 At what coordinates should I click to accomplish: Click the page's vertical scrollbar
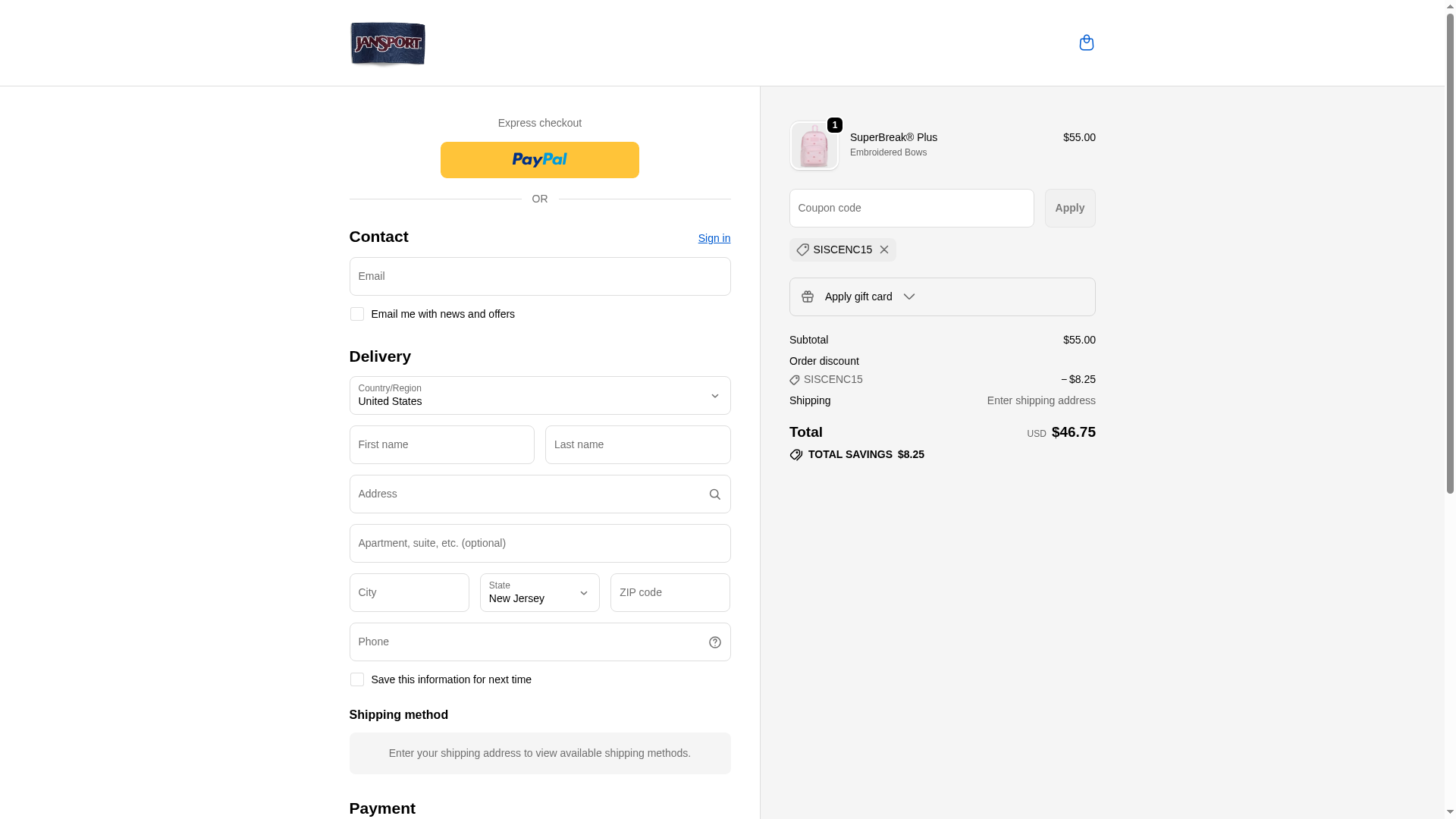coord(1450,303)
